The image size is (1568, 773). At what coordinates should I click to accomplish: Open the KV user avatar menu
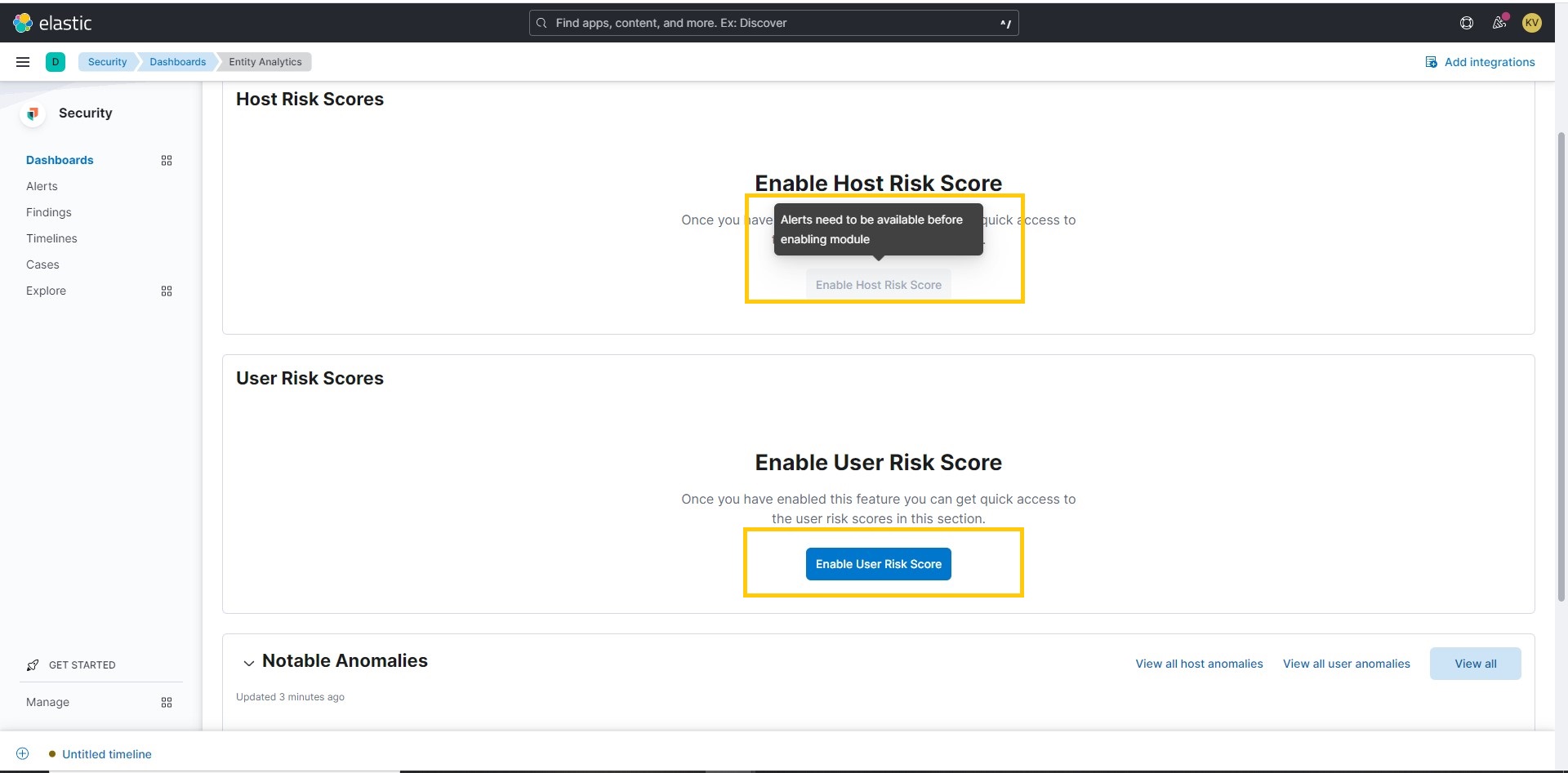(1532, 23)
